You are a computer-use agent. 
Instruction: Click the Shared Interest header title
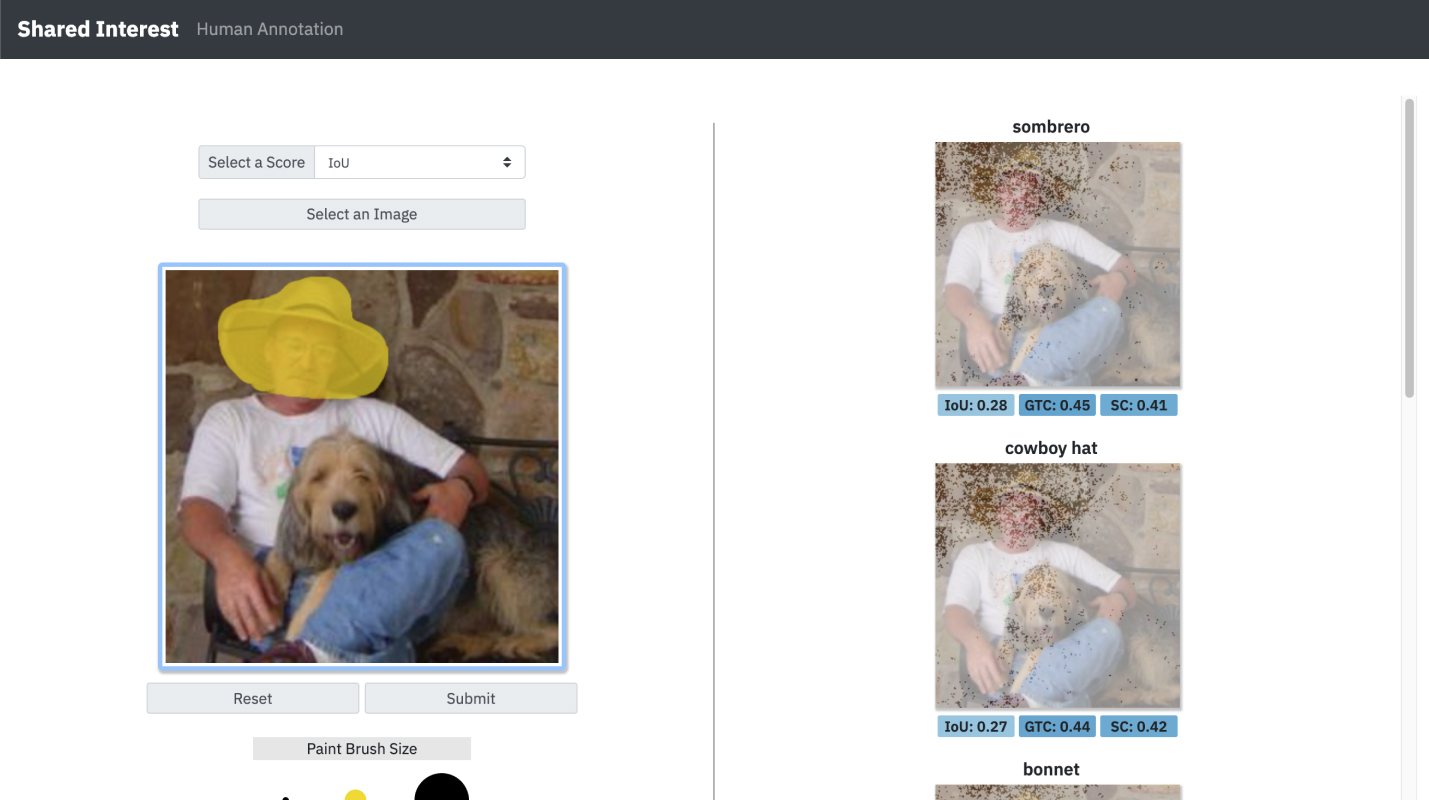(x=97, y=28)
